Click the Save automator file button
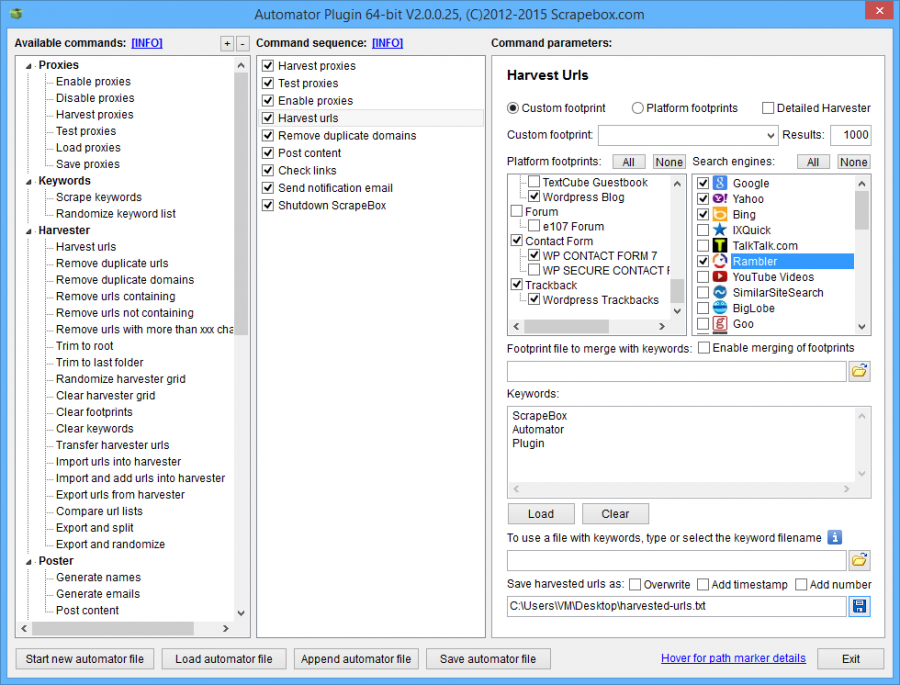 point(488,658)
